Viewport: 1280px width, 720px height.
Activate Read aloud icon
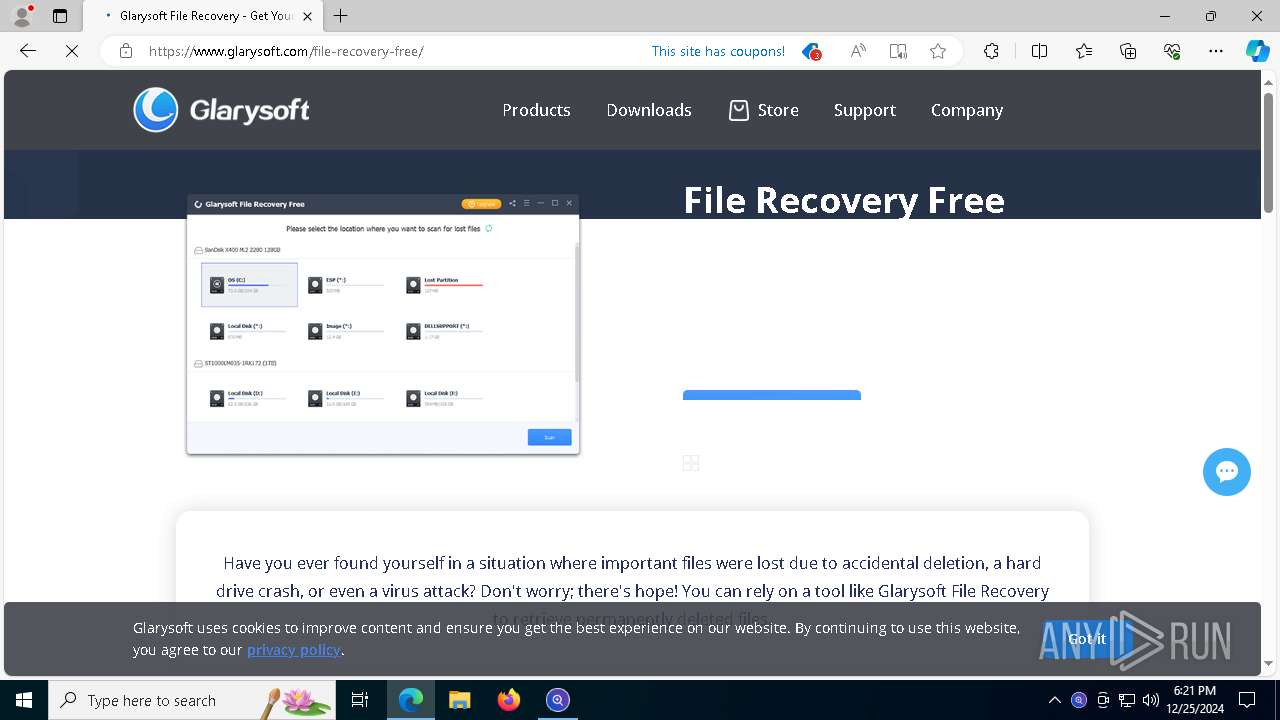pos(858,51)
